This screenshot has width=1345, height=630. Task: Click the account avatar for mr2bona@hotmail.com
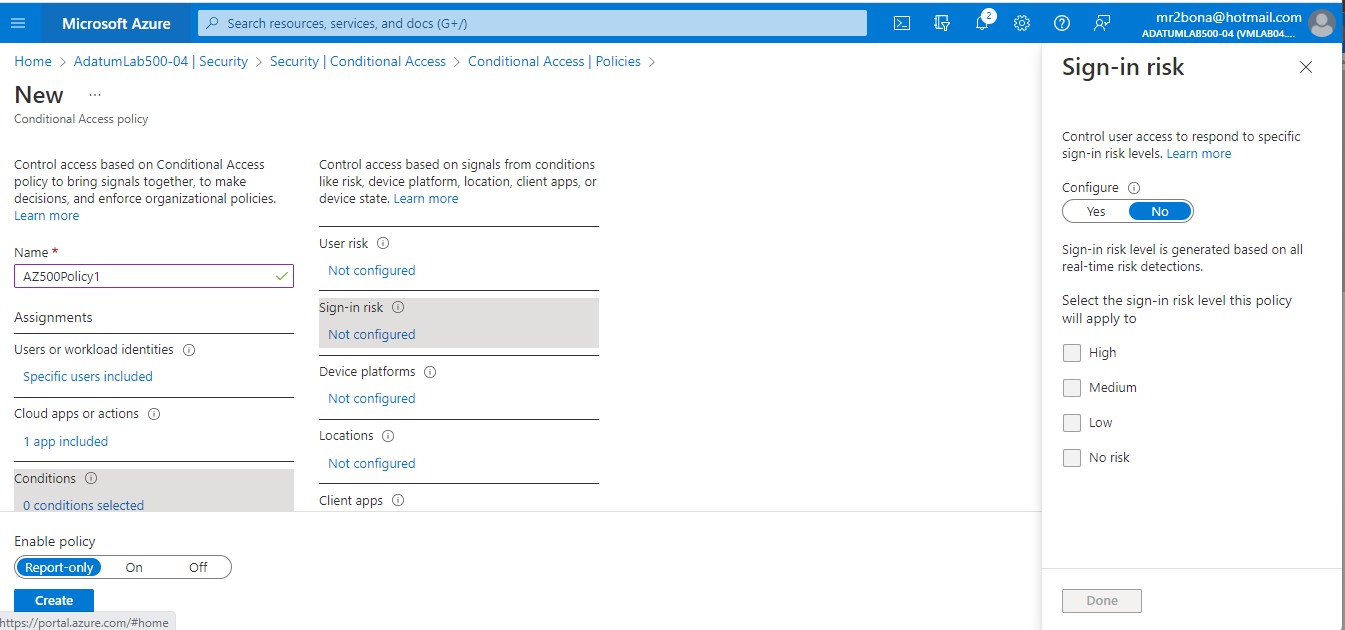[1322, 22]
